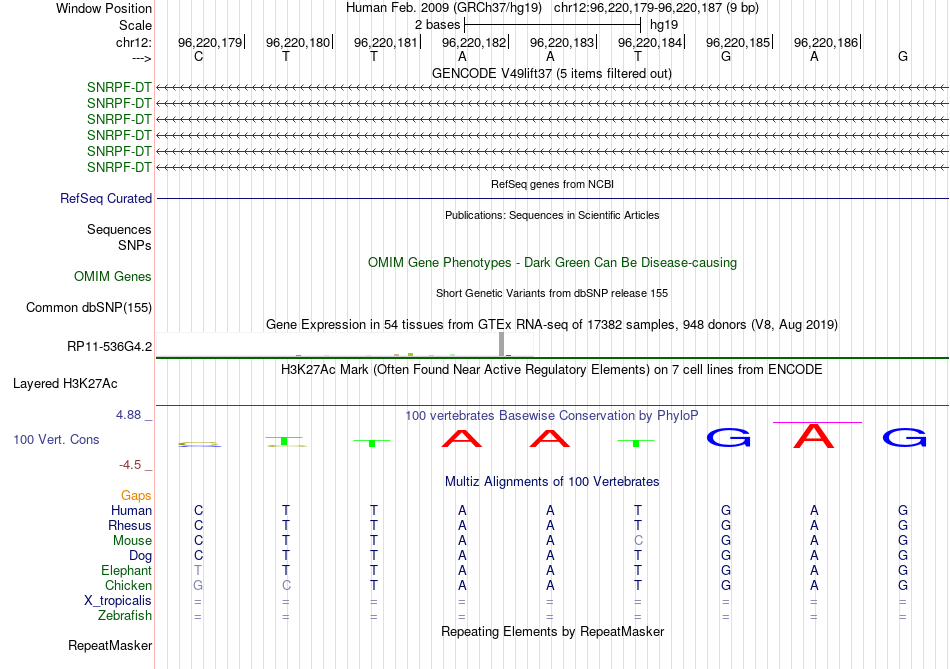Image resolution: width=950 pixels, height=669 pixels.
Task: Click the magenta line above PhyloP A
Action: click(x=817, y=422)
